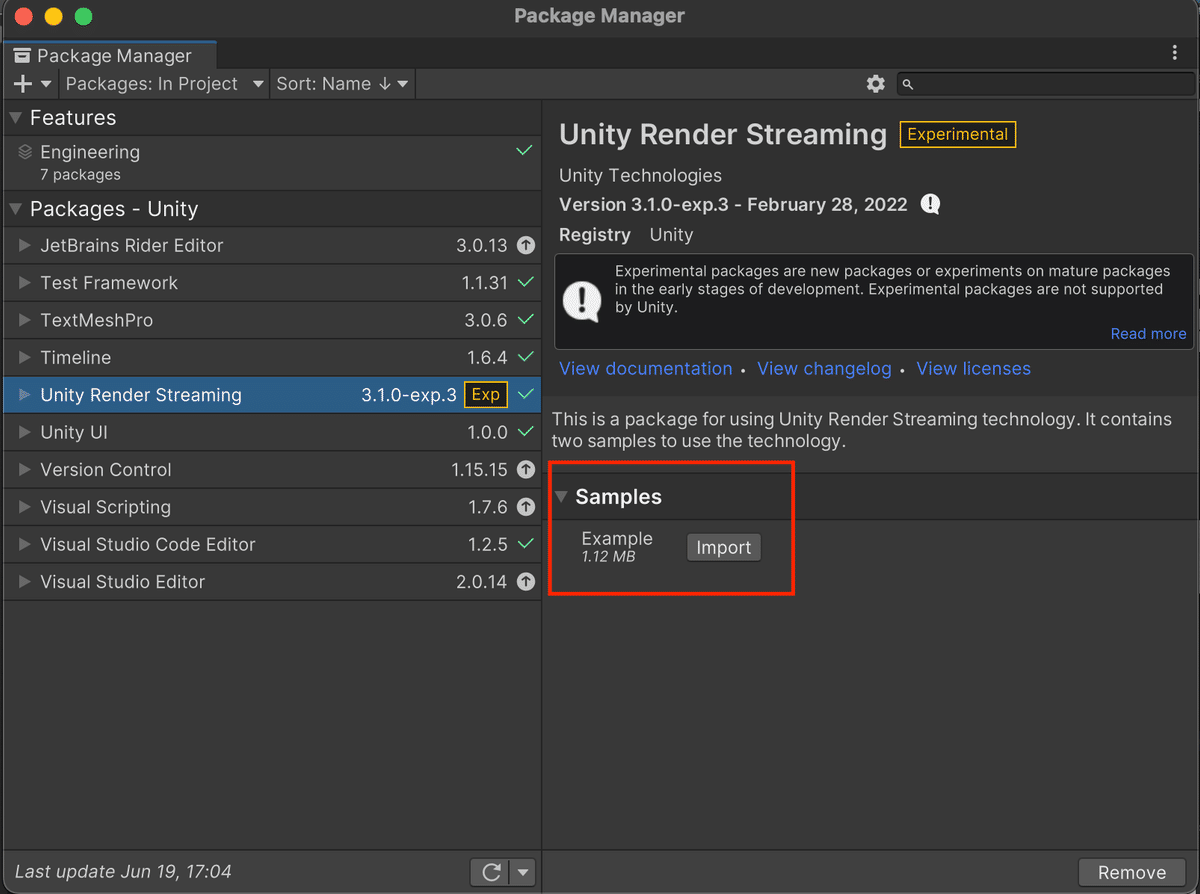The image size is (1200, 894).
Task: Open the View licenses link
Action: 973,369
